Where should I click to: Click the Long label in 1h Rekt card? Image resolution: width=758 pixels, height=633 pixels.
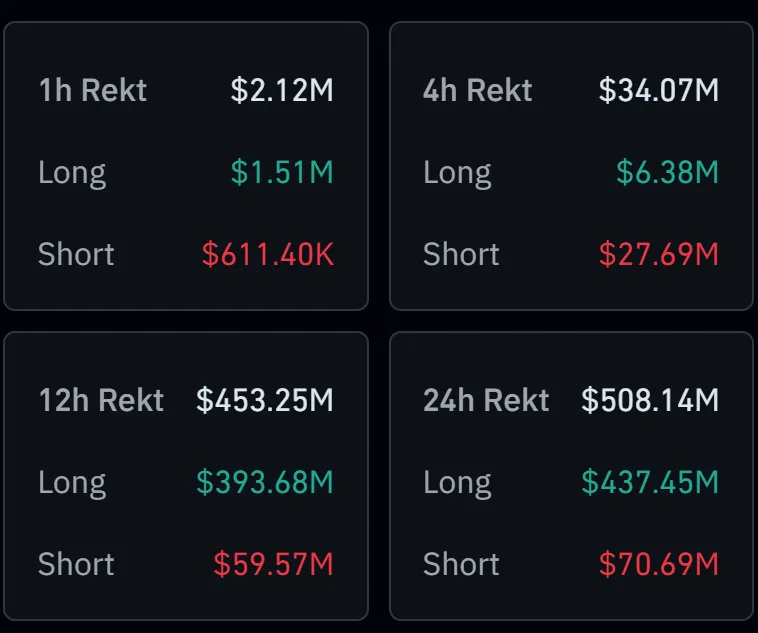[72, 172]
